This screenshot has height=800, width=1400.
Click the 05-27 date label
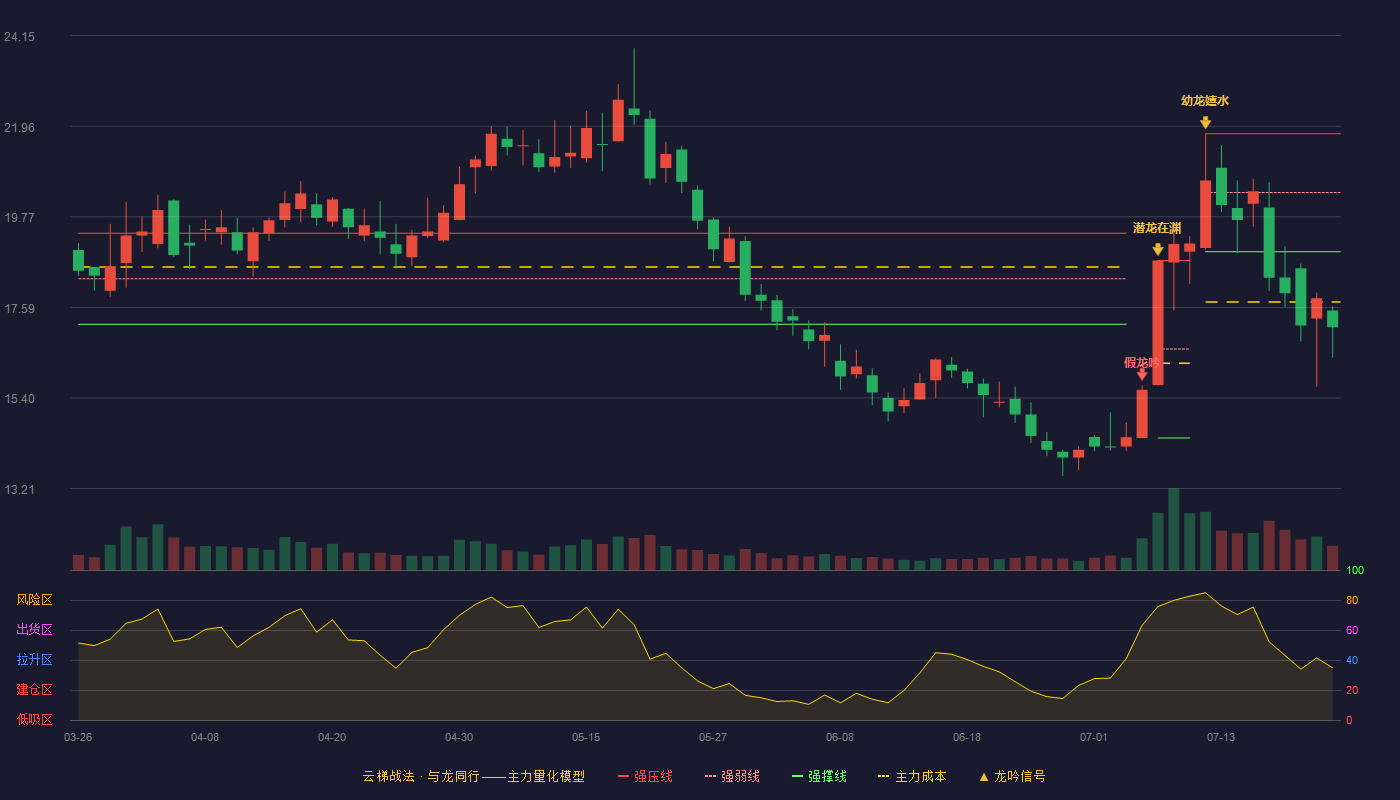[713, 737]
